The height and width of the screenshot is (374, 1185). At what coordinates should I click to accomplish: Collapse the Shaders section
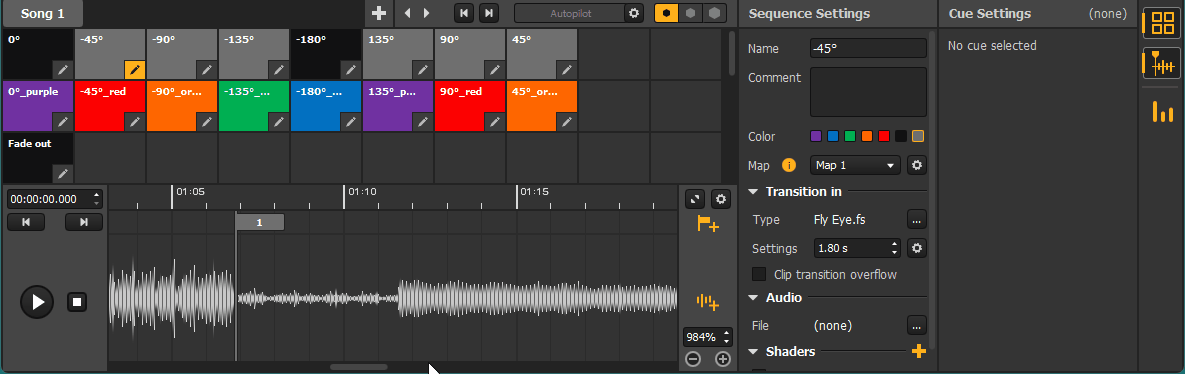point(753,351)
